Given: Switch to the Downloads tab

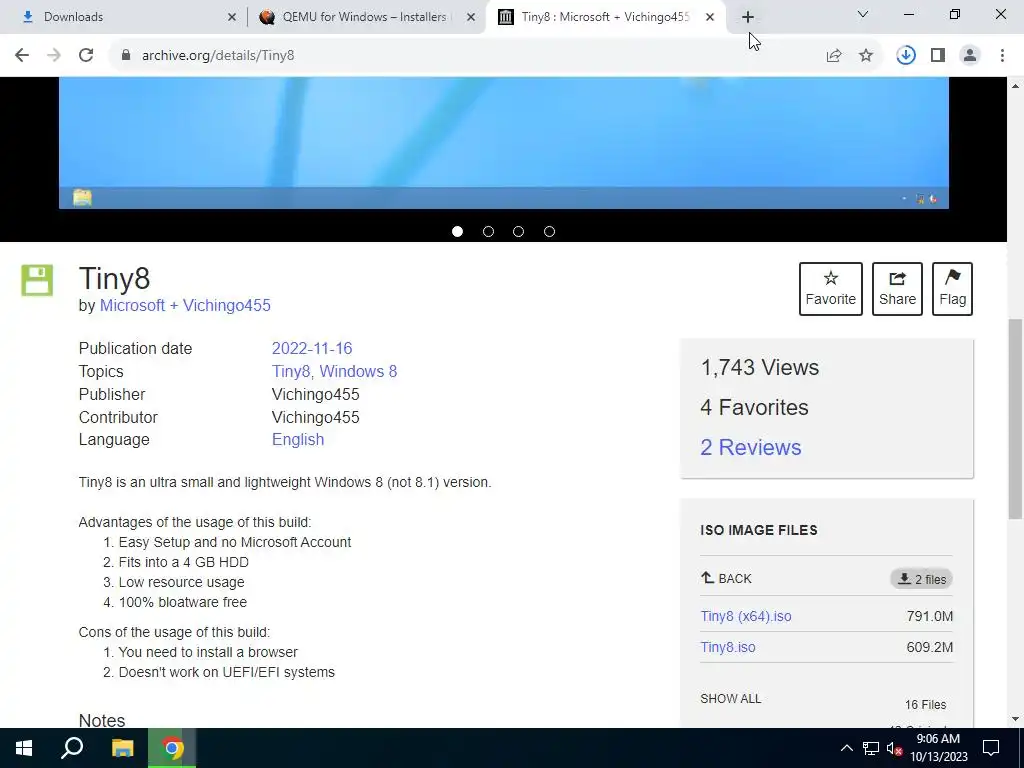Looking at the screenshot, I should pyautogui.click(x=123, y=17).
